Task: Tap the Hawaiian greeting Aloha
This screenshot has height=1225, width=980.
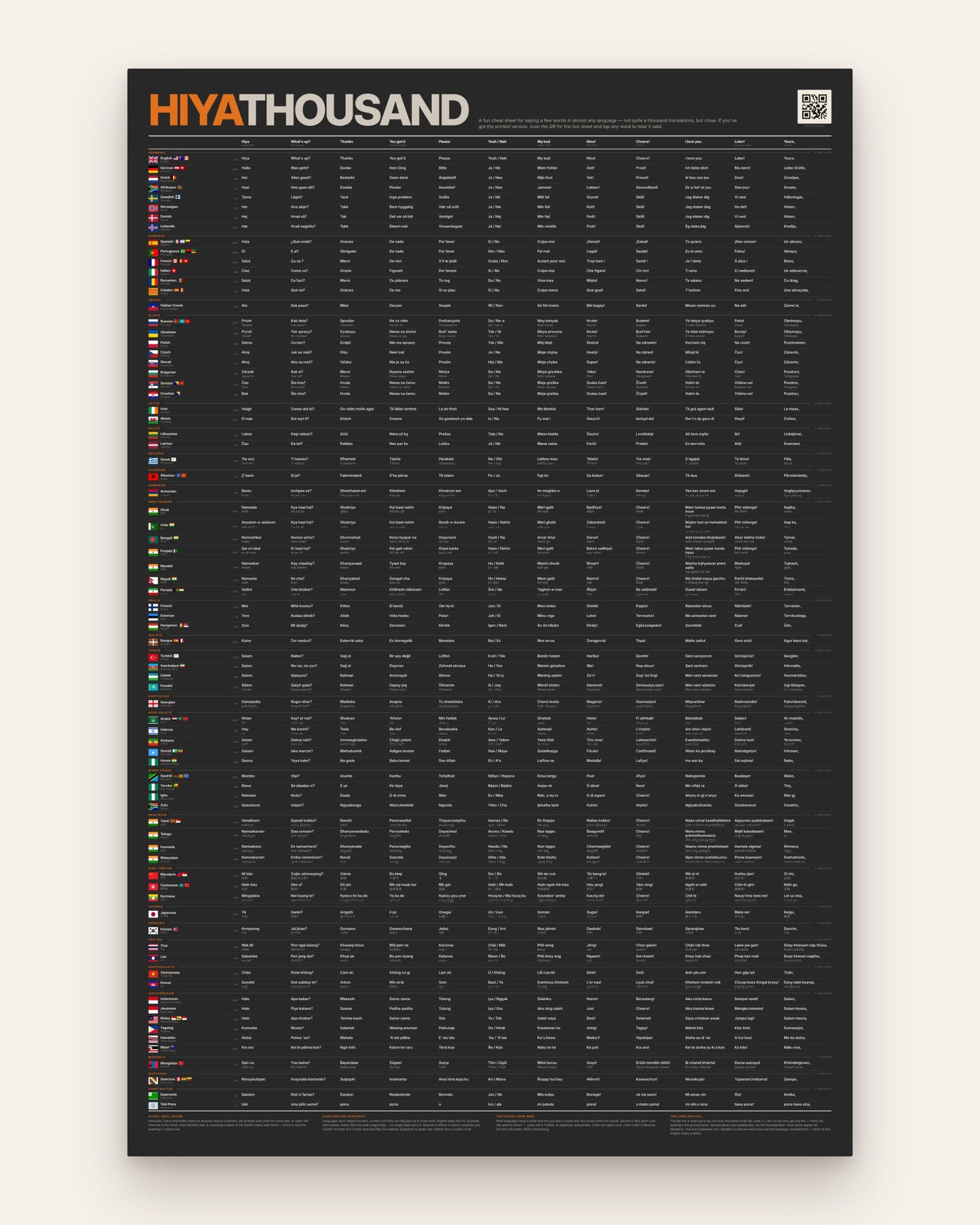Action: tap(247, 1038)
